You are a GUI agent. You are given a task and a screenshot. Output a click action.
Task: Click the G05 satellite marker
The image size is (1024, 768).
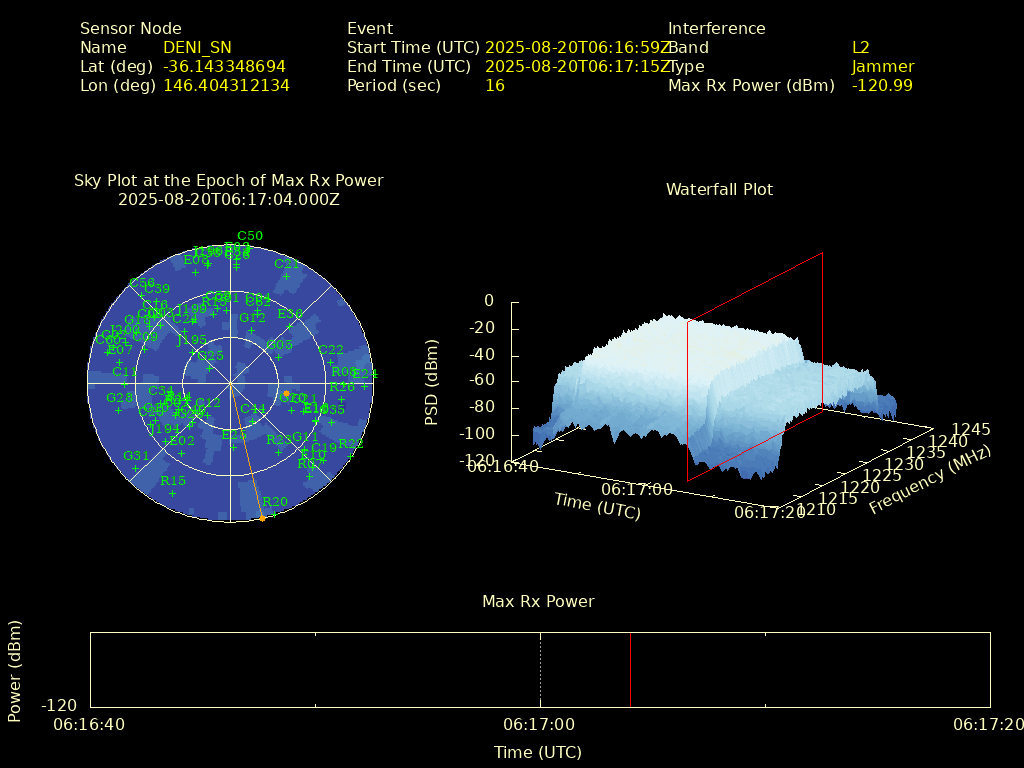click(280, 357)
